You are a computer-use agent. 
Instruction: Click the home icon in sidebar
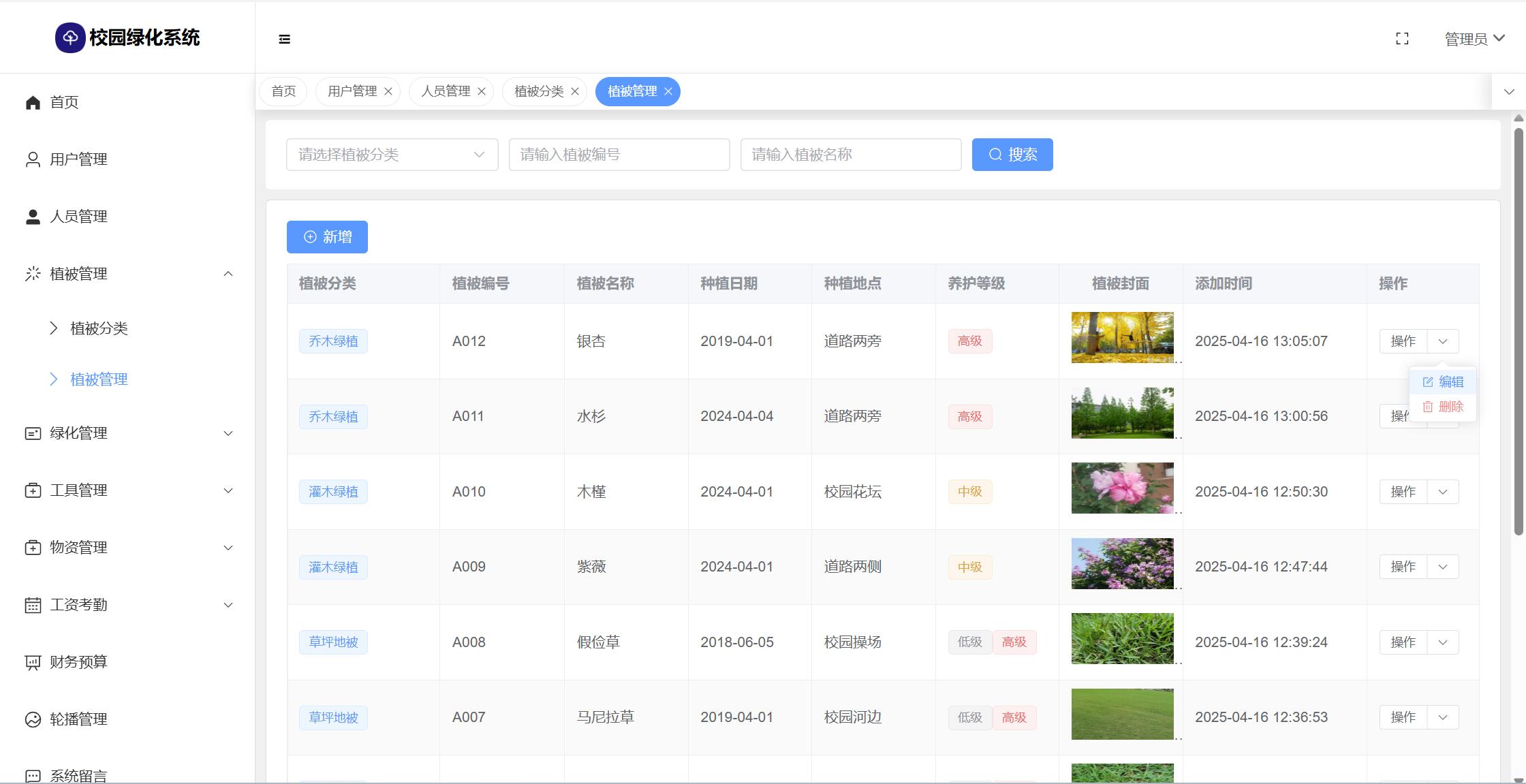click(33, 102)
